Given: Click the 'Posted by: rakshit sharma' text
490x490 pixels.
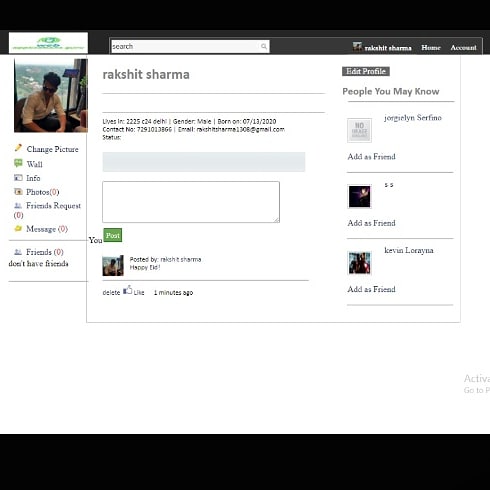Looking at the screenshot, I should [x=165, y=259].
